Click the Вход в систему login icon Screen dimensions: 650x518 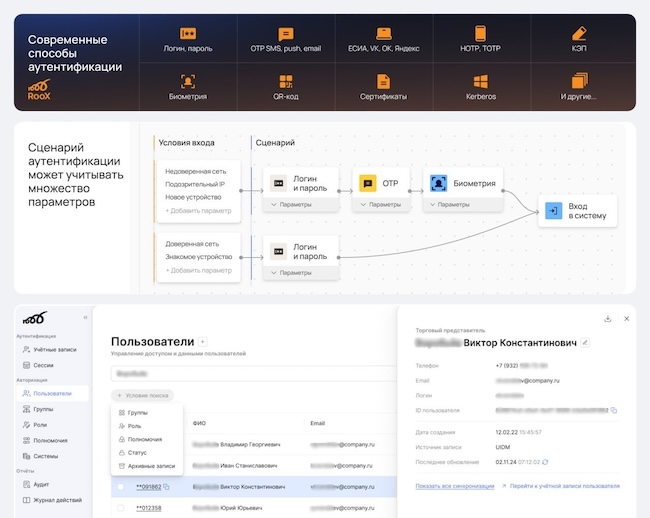click(553, 211)
